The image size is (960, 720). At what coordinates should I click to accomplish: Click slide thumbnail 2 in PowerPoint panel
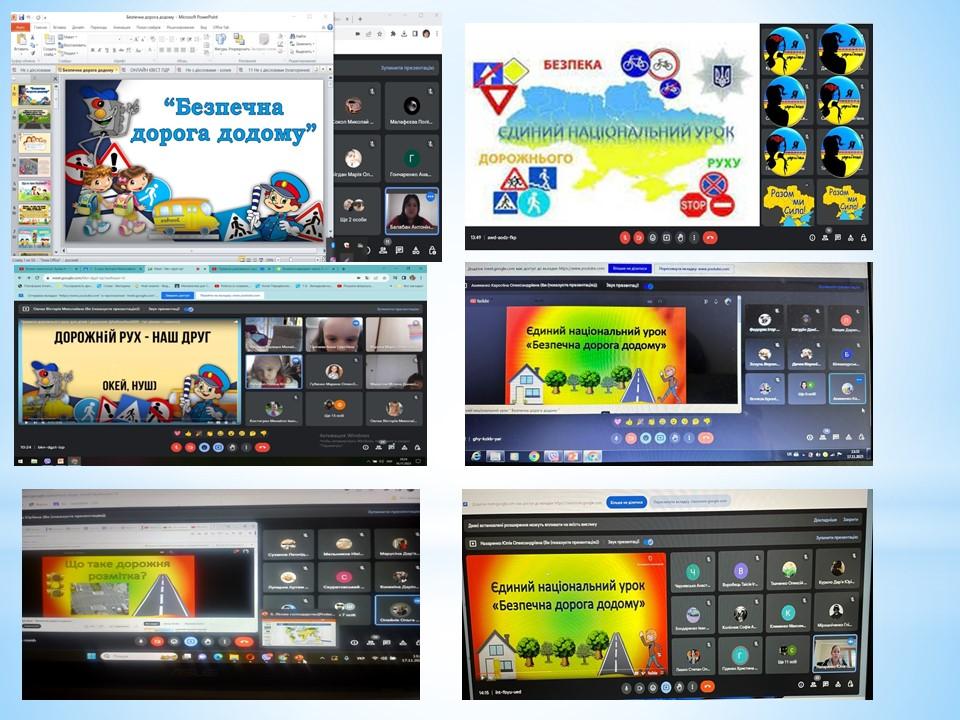pos(34,119)
